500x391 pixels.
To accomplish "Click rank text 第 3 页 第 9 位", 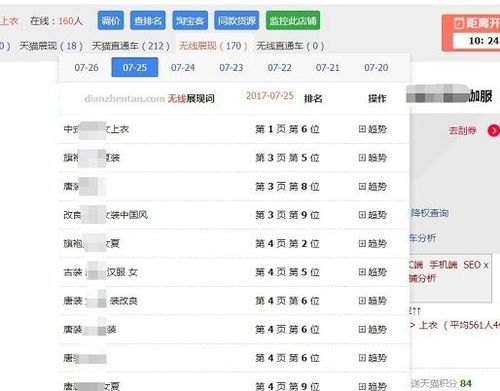I will [x=287, y=215].
